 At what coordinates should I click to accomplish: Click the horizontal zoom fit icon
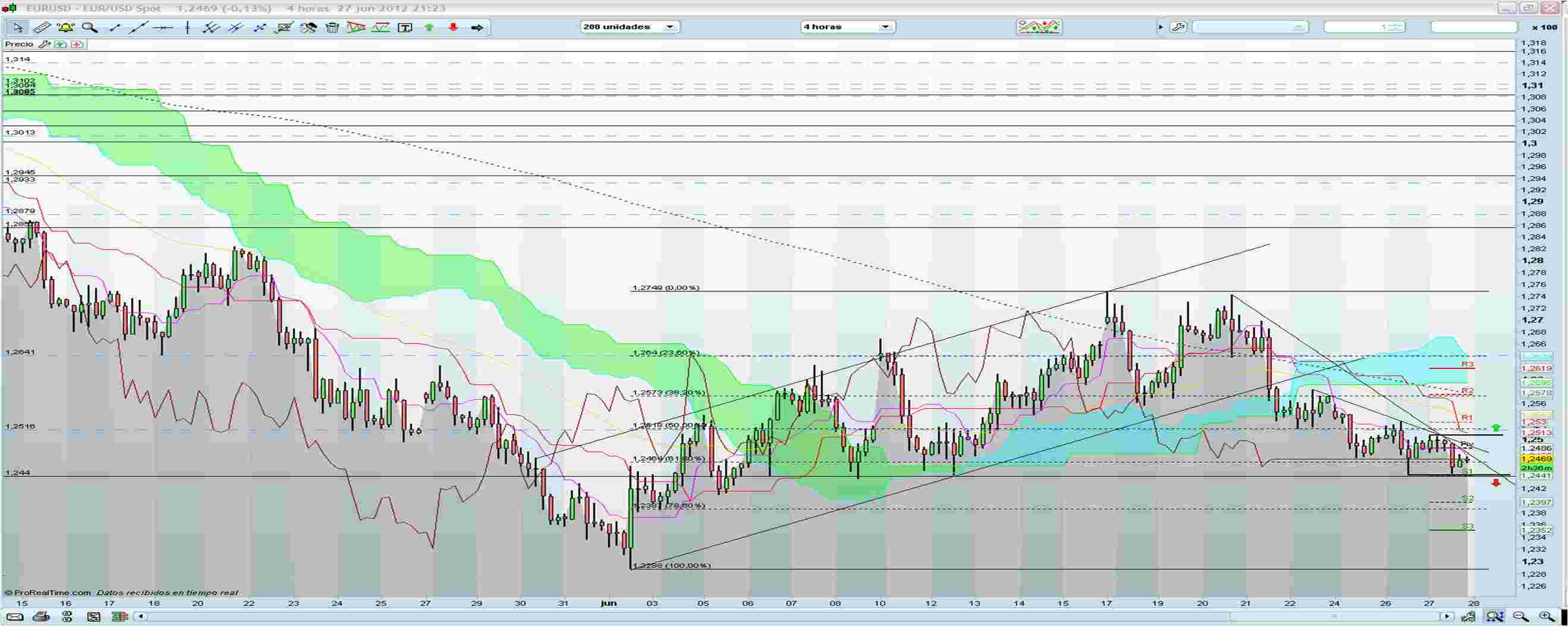(x=1494, y=617)
